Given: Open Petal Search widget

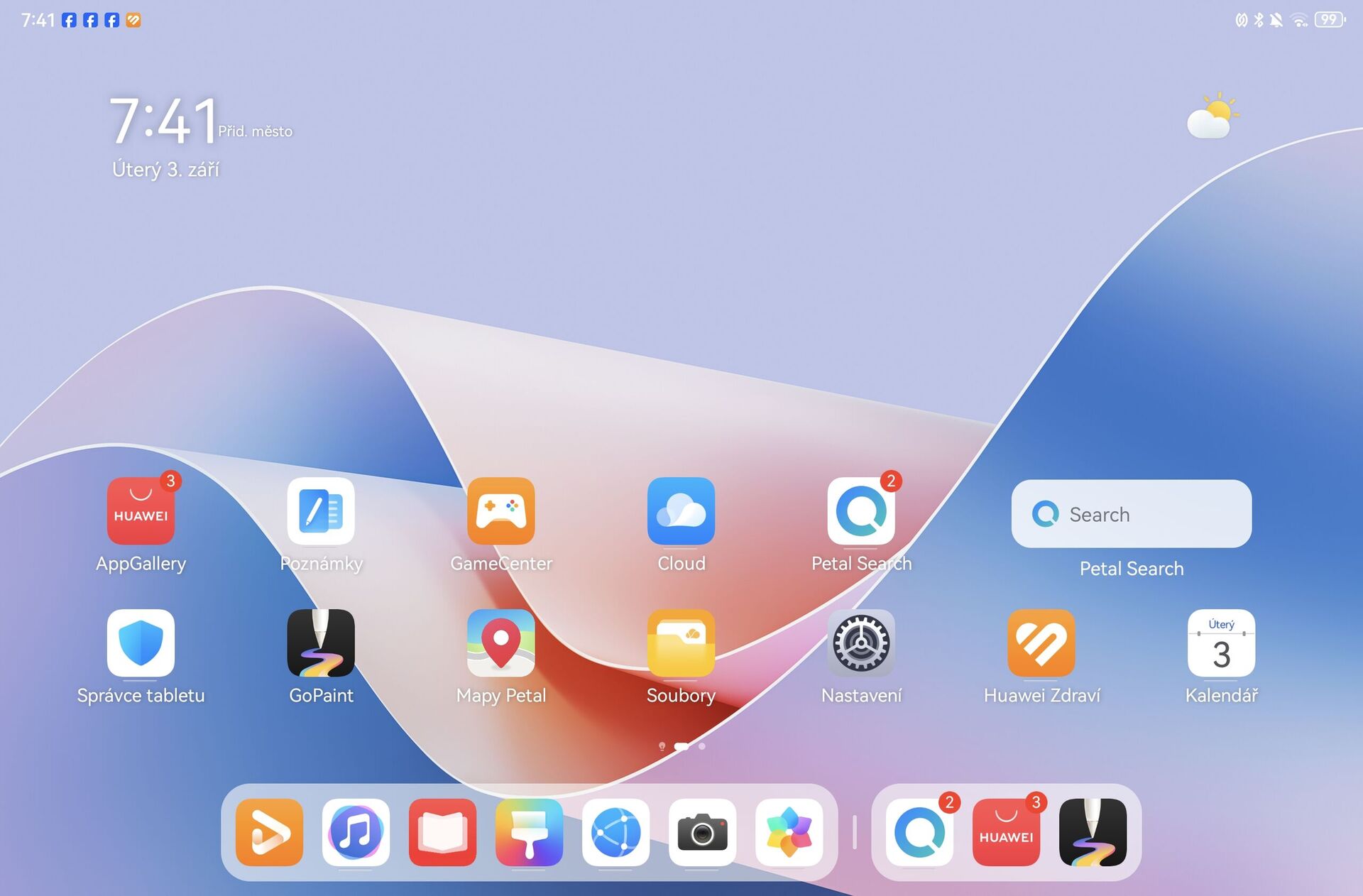Looking at the screenshot, I should pos(1131,513).
